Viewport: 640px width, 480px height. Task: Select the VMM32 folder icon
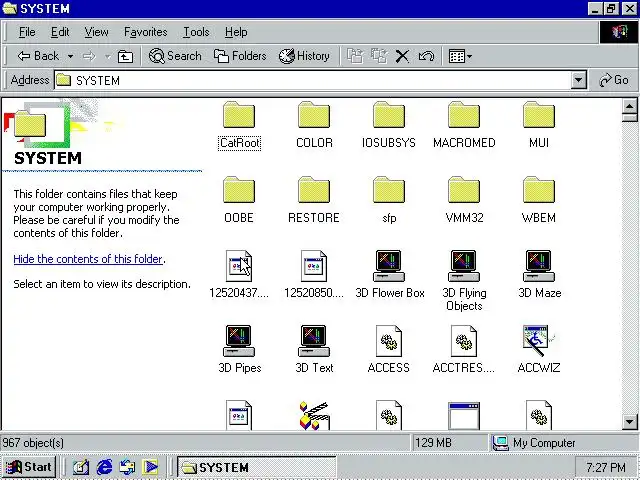pos(464,190)
